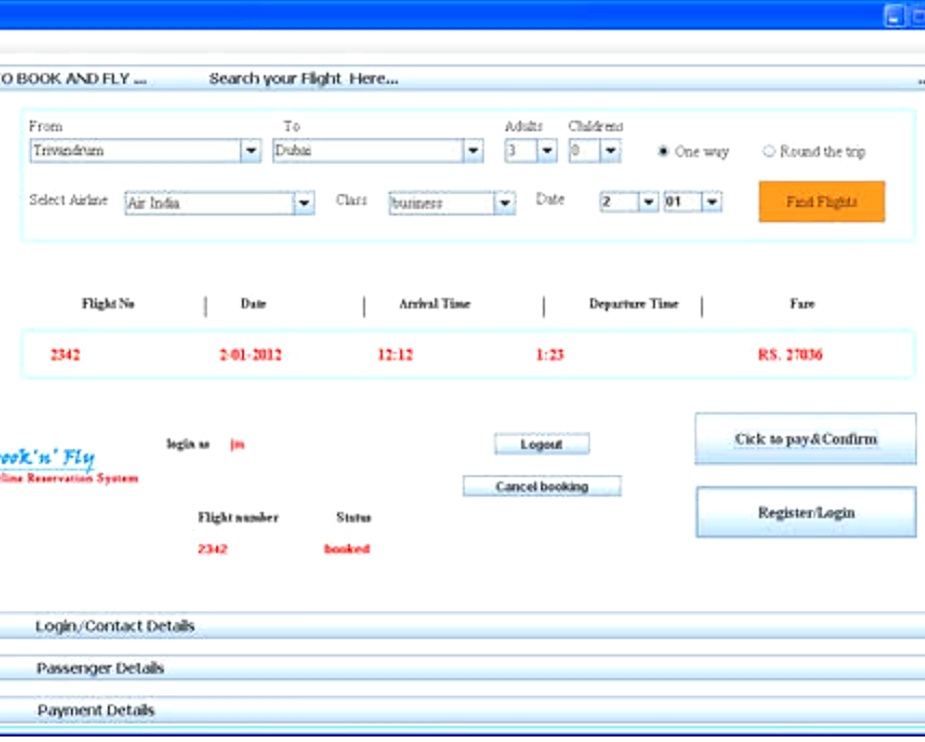Select the One way radio button
The width and height of the screenshot is (925, 742).
click(x=663, y=152)
